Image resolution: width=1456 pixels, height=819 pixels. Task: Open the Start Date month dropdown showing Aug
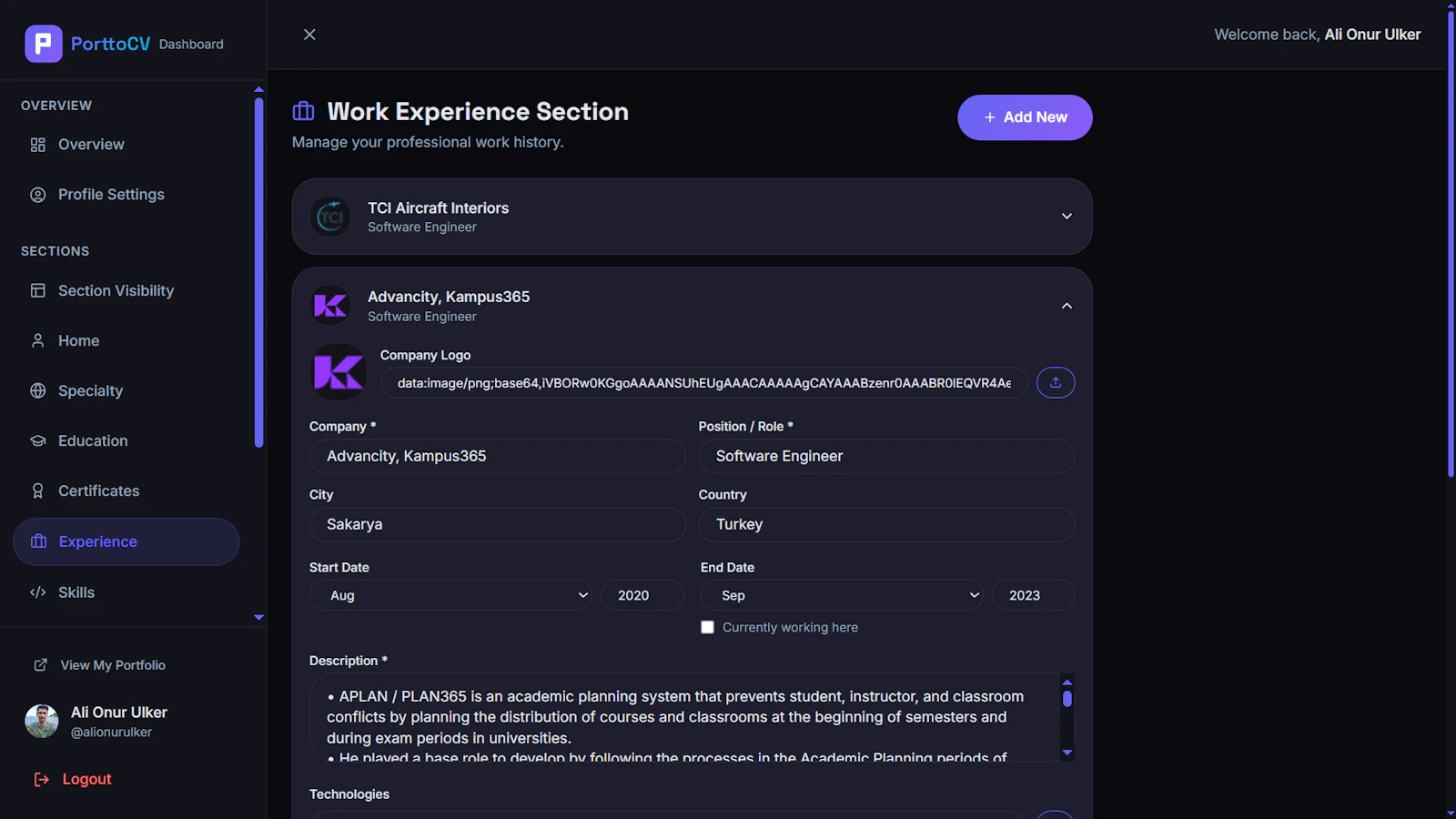pos(450,595)
